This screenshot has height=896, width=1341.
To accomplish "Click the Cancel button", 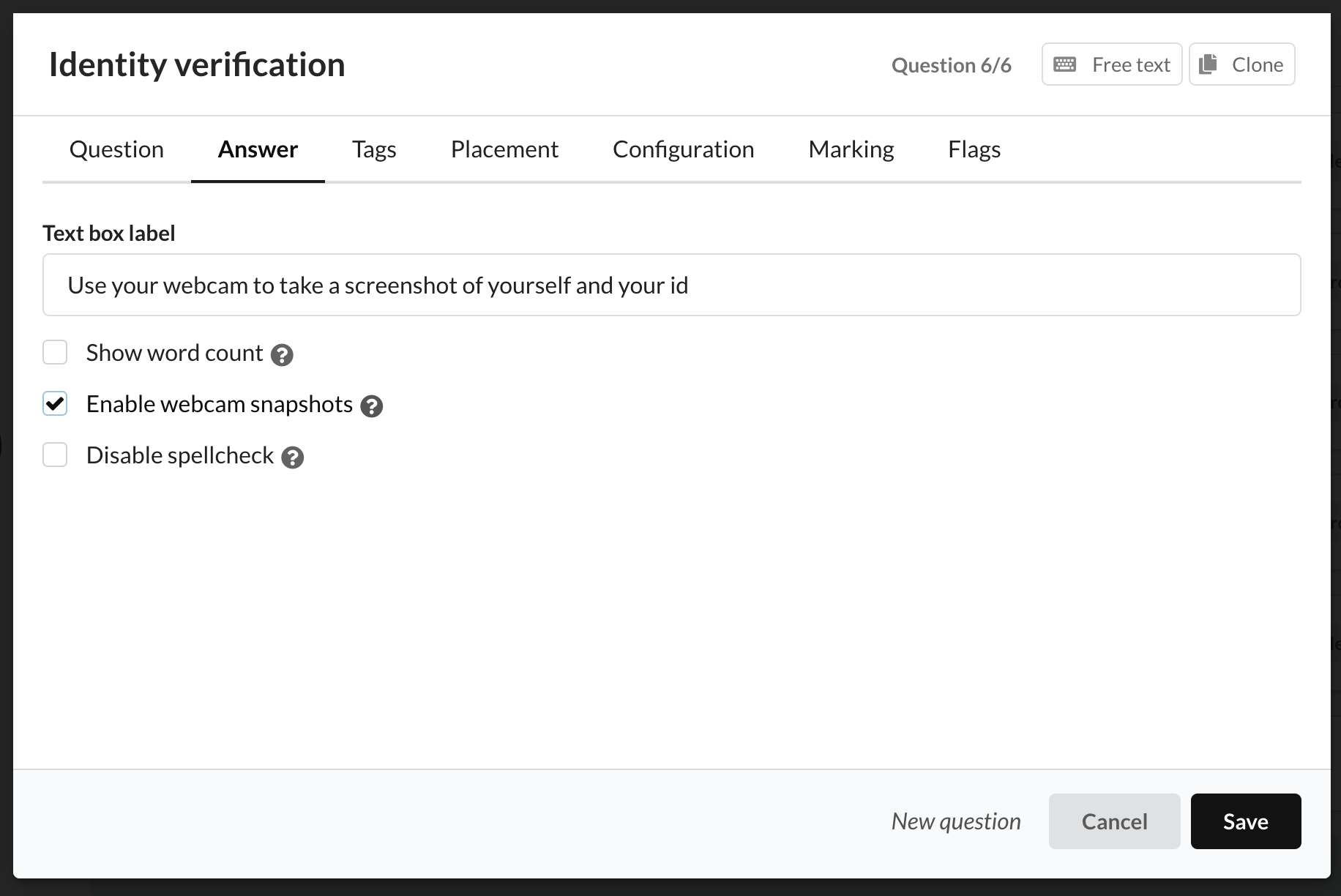I will pos(1114,821).
